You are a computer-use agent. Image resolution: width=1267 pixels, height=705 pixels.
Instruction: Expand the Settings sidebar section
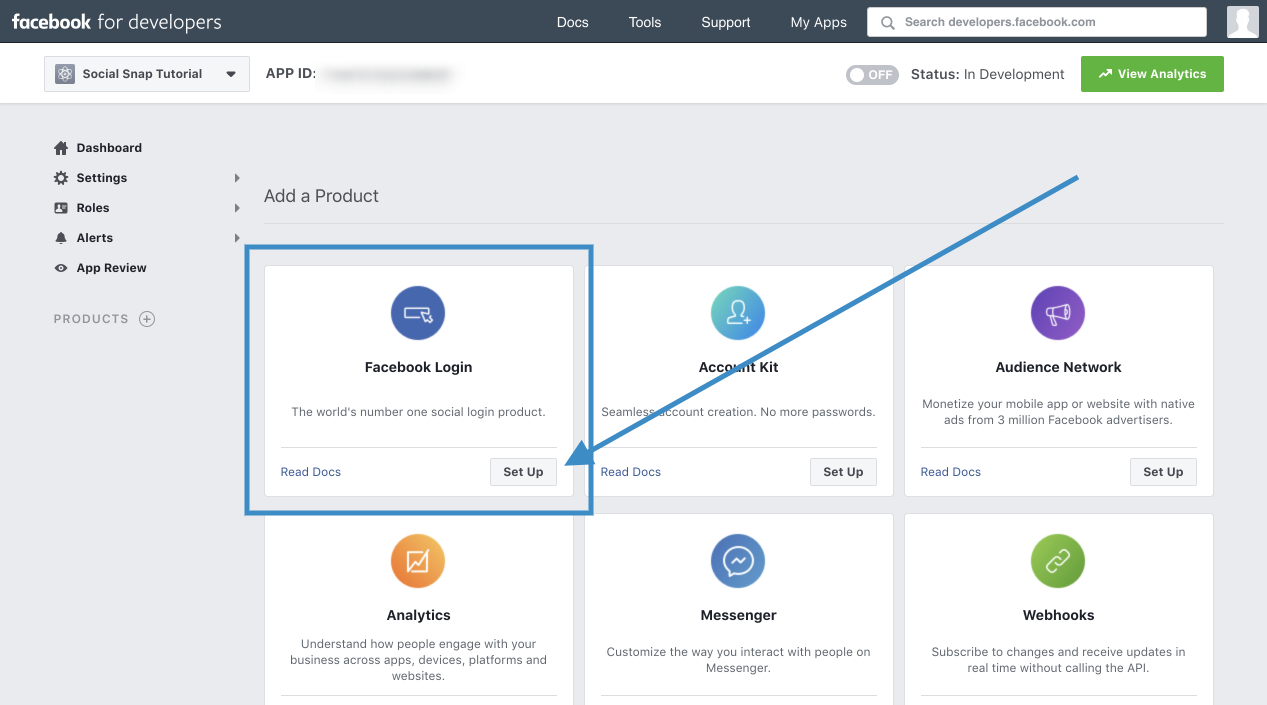[x=237, y=177]
